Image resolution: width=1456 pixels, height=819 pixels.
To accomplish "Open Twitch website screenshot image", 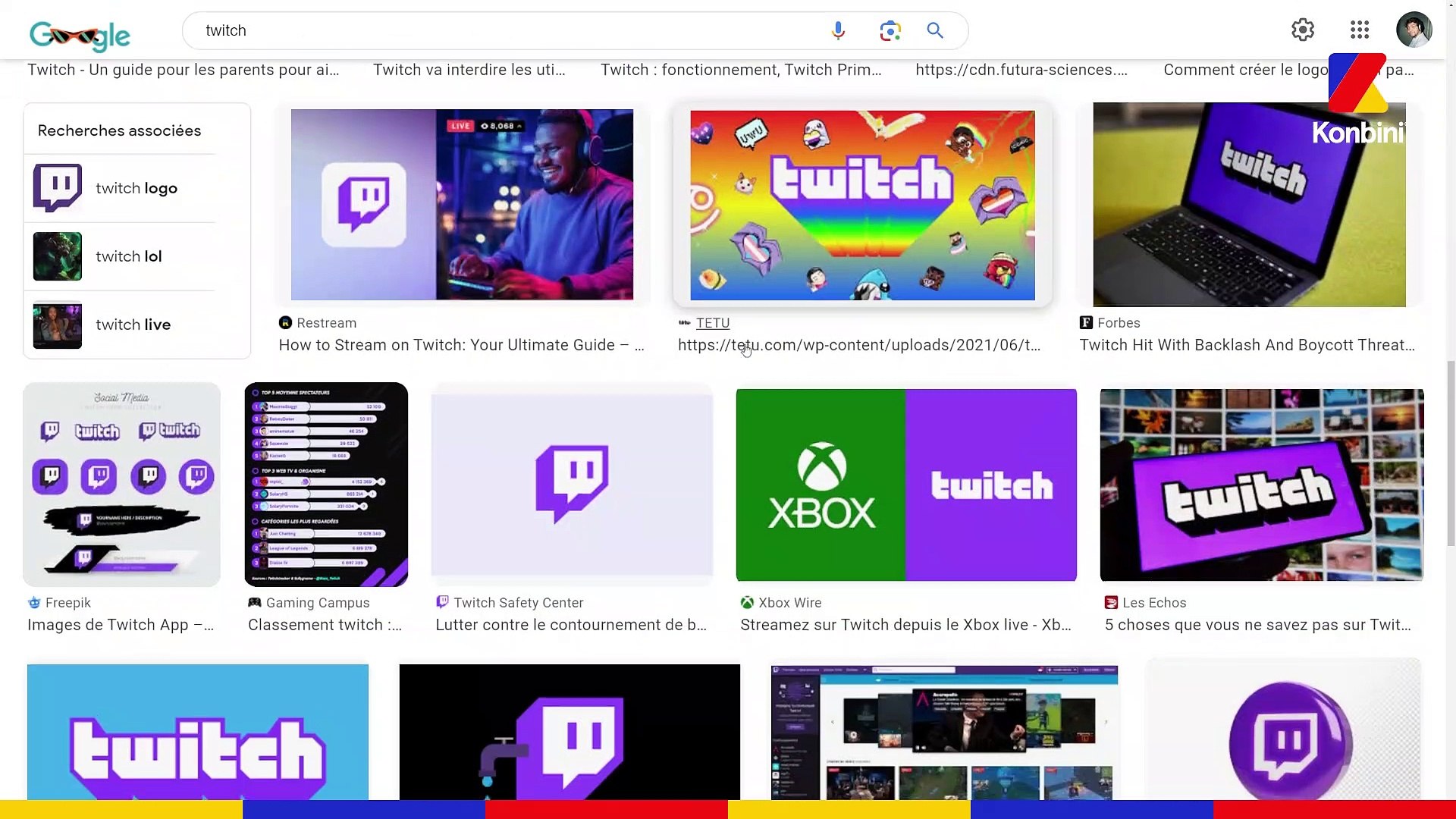I will tap(944, 732).
